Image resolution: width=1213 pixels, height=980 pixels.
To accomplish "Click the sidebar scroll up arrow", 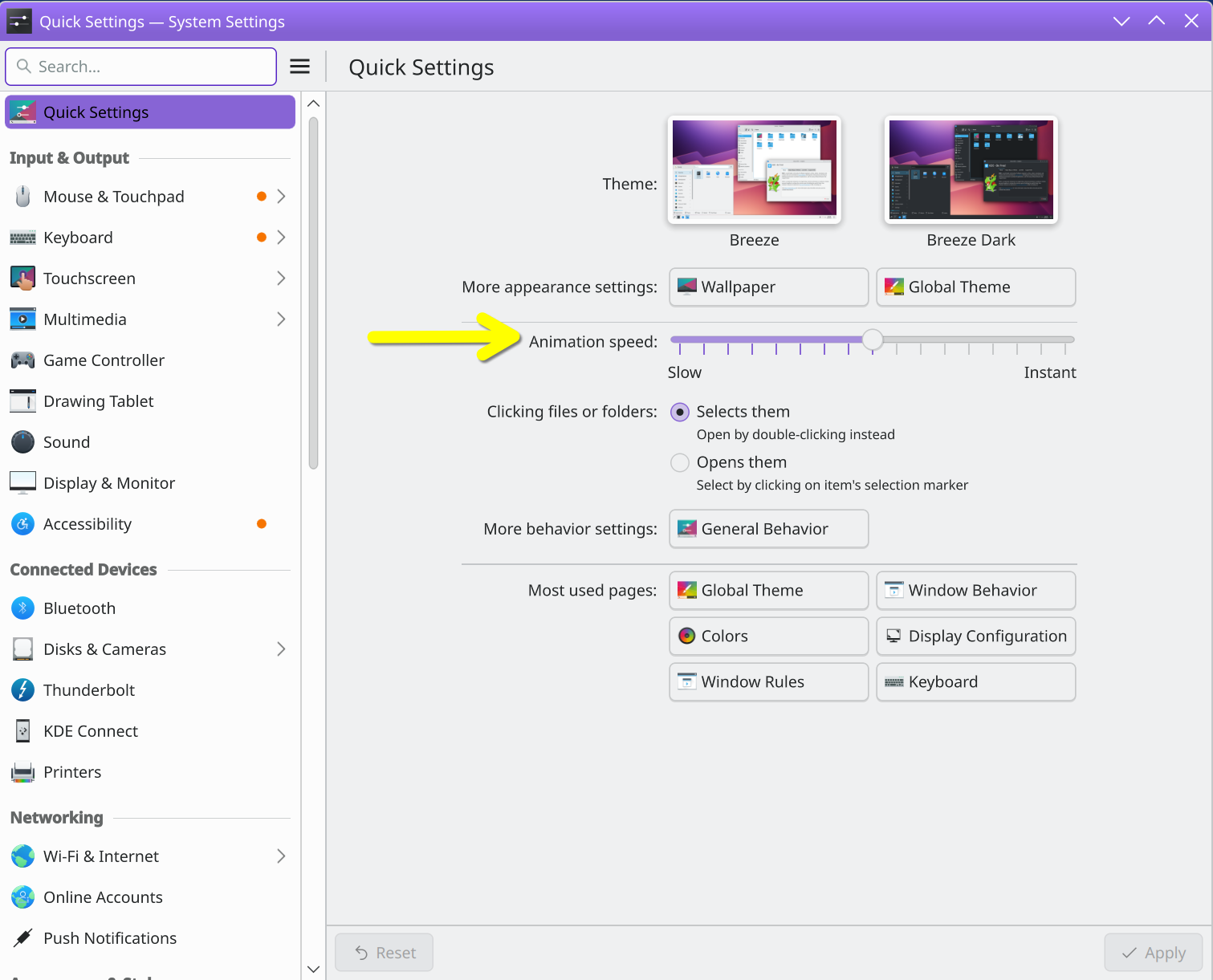I will (x=314, y=104).
